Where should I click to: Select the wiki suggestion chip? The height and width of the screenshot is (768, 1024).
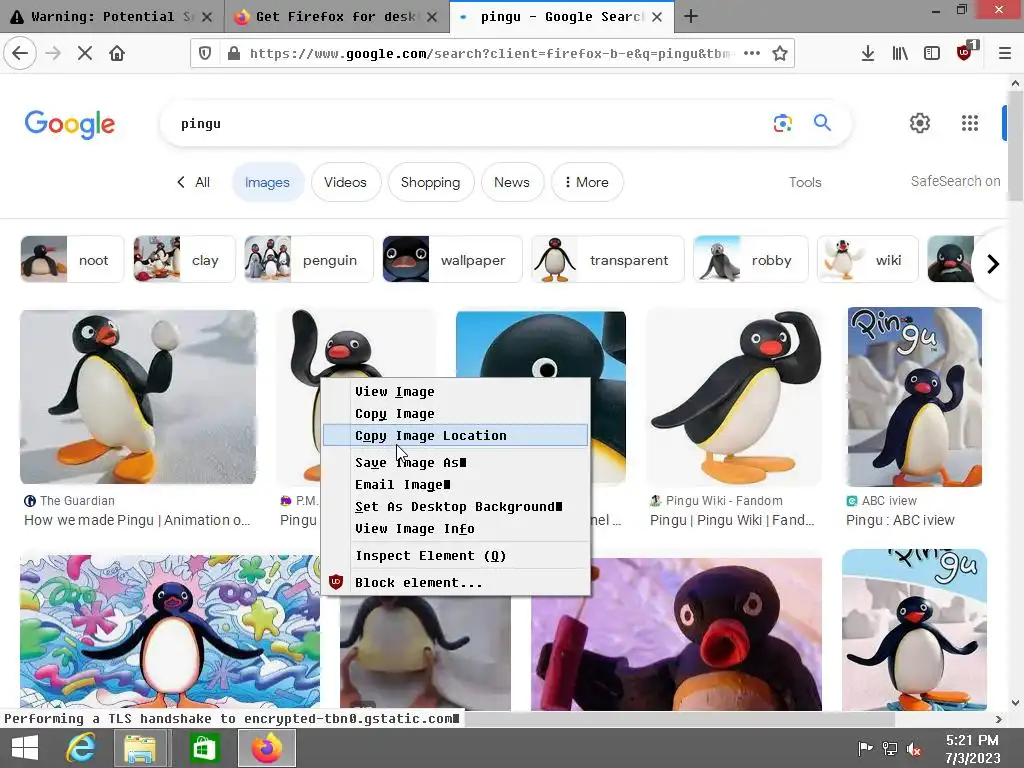[x=868, y=259]
